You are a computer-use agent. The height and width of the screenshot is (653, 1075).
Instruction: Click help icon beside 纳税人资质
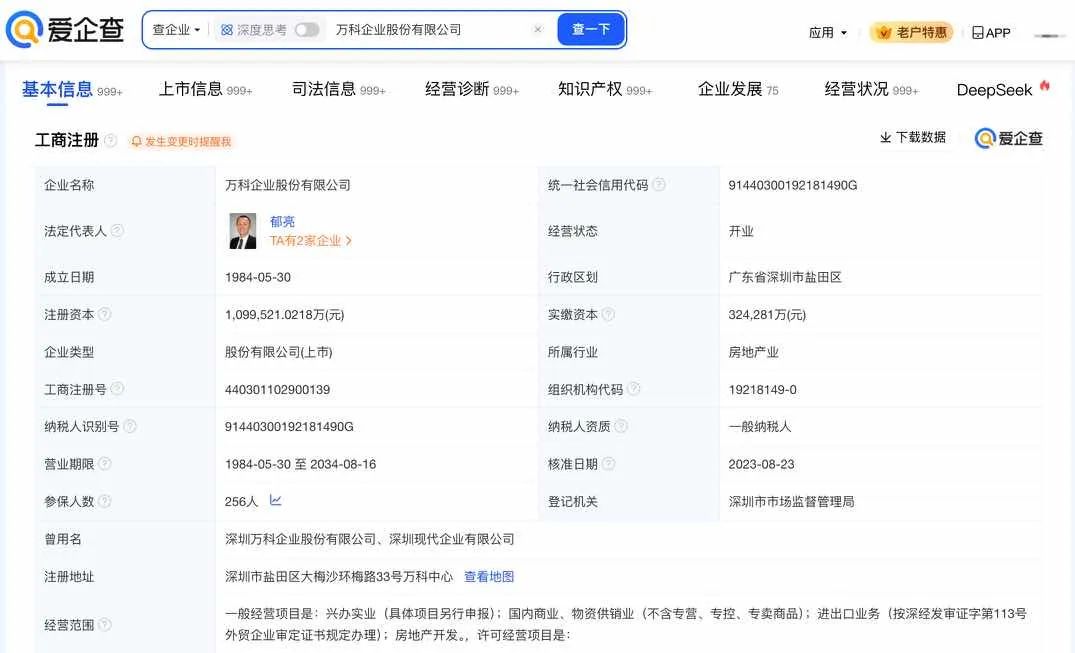tap(620, 426)
